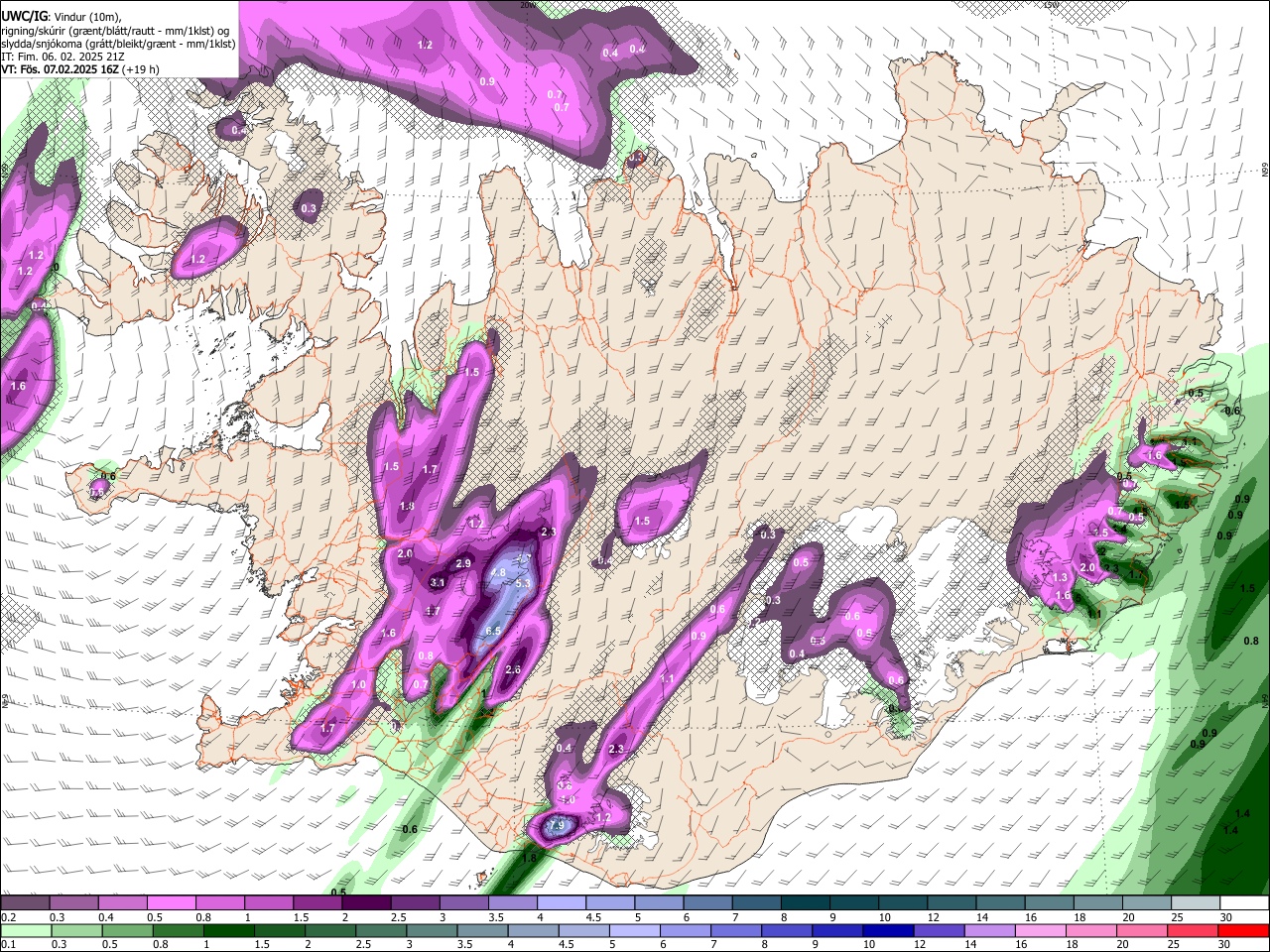Select the "IT: Fim. 06. 02. 2025 21Z" line
The height and width of the screenshot is (952, 1270).
click(62, 57)
